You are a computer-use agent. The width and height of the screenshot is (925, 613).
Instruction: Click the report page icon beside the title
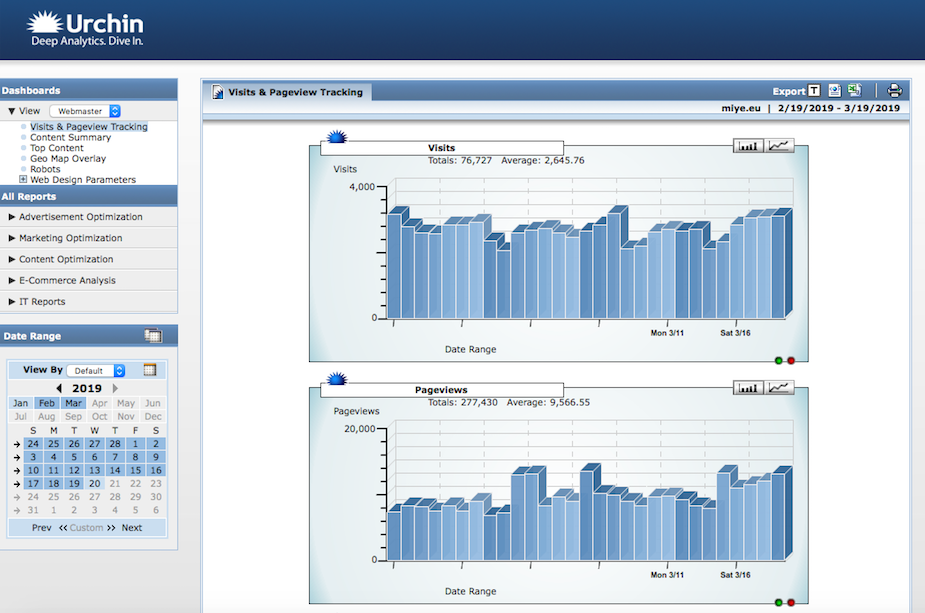point(218,92)
